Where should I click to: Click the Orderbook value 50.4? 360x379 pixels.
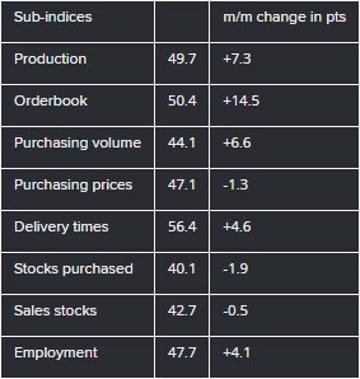click(x=182, y=101)
